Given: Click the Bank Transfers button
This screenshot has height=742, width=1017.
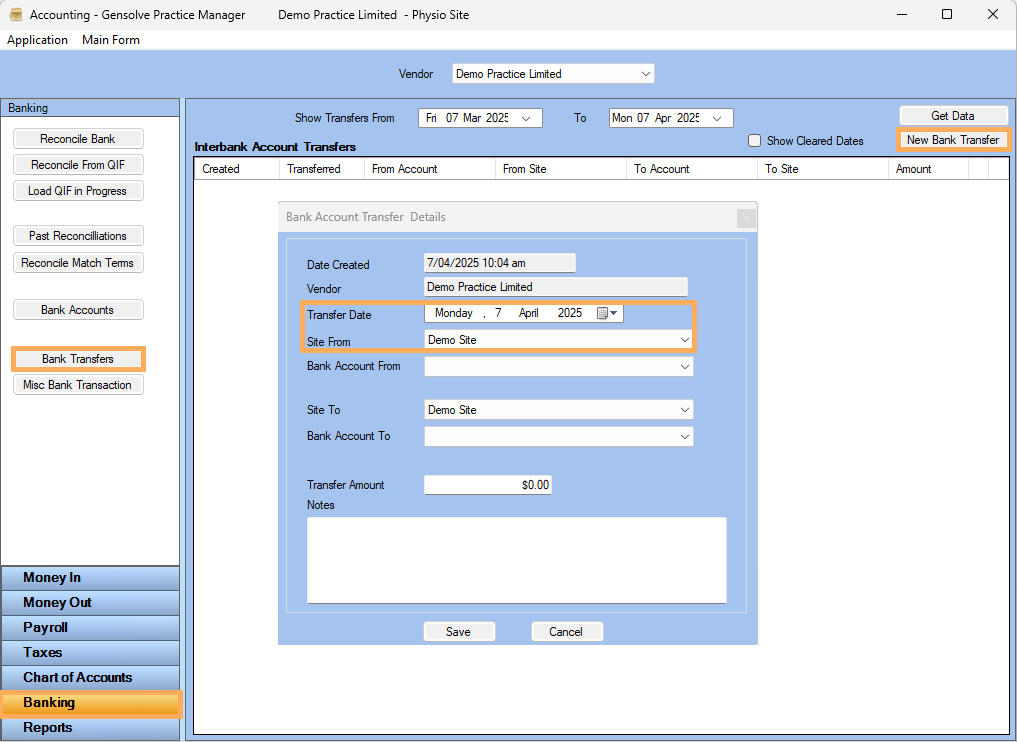Looking at the screenshot, I should pyautogui.click(x=78, y=359).
